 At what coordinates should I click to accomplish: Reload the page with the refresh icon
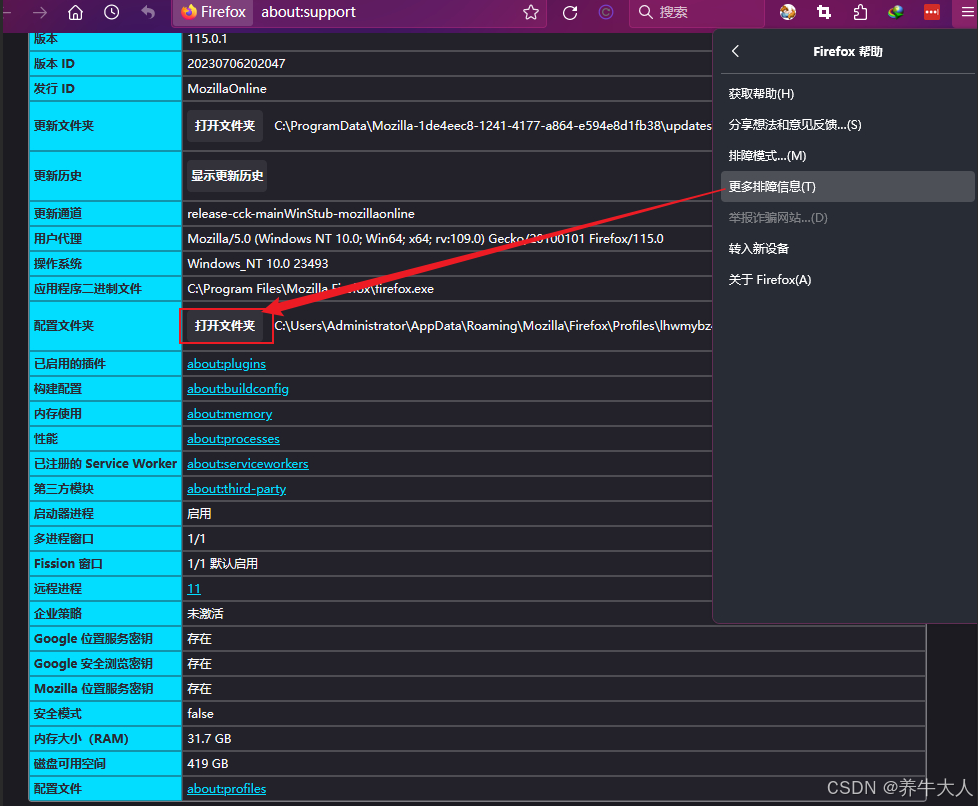570,12
